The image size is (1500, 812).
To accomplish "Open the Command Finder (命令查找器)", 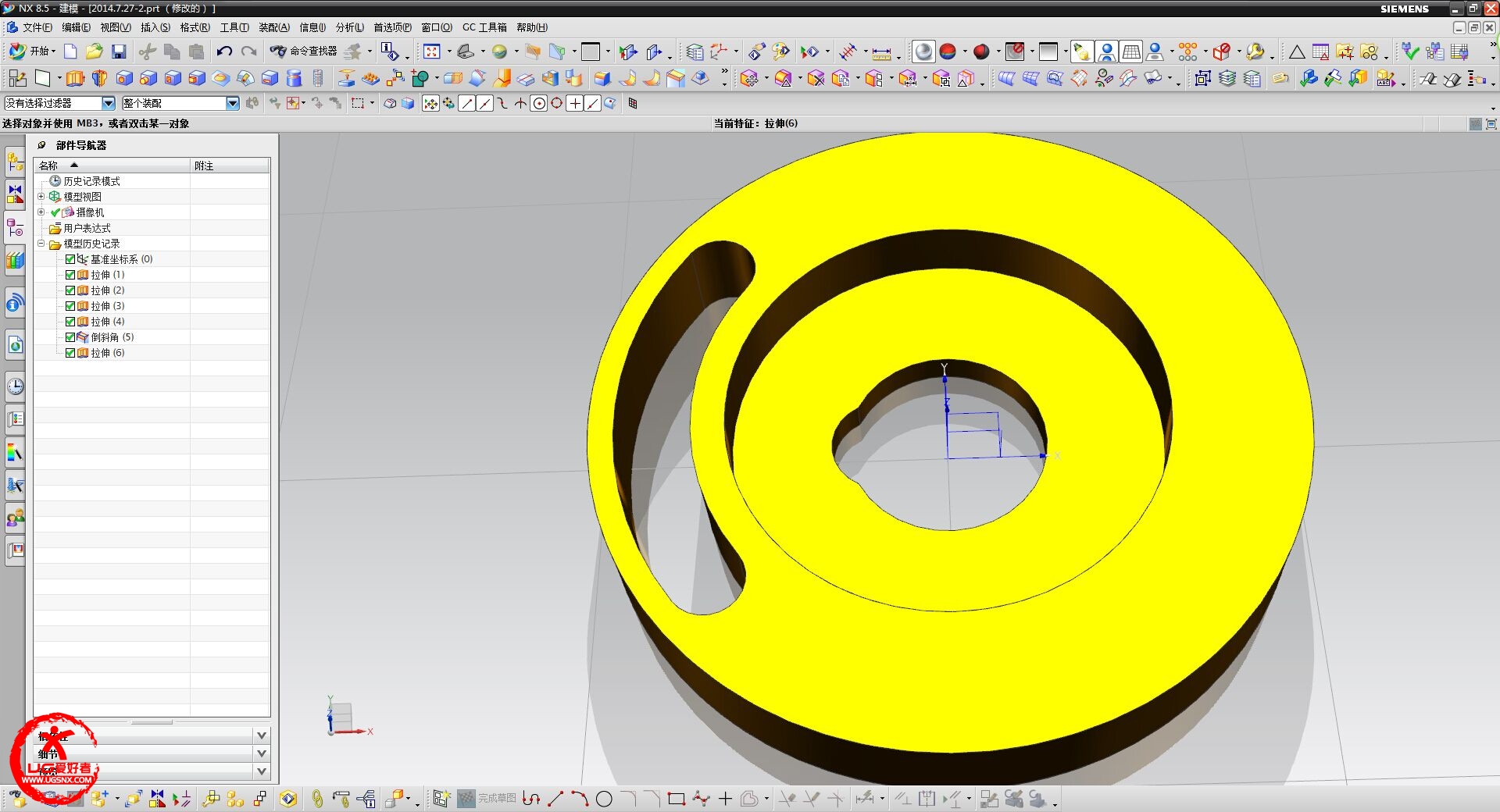I will [303, 52].
